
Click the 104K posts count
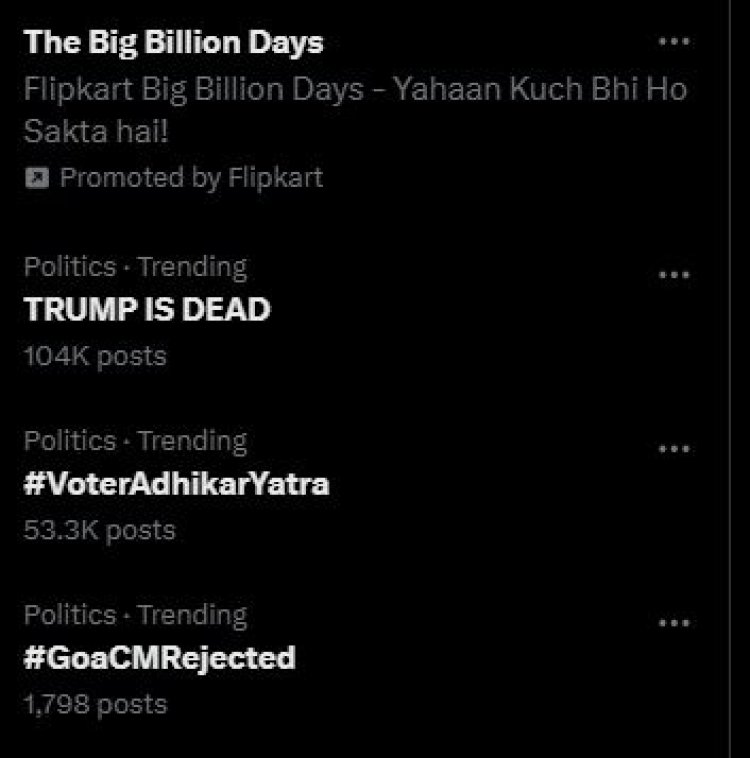[x=95, y=356]
